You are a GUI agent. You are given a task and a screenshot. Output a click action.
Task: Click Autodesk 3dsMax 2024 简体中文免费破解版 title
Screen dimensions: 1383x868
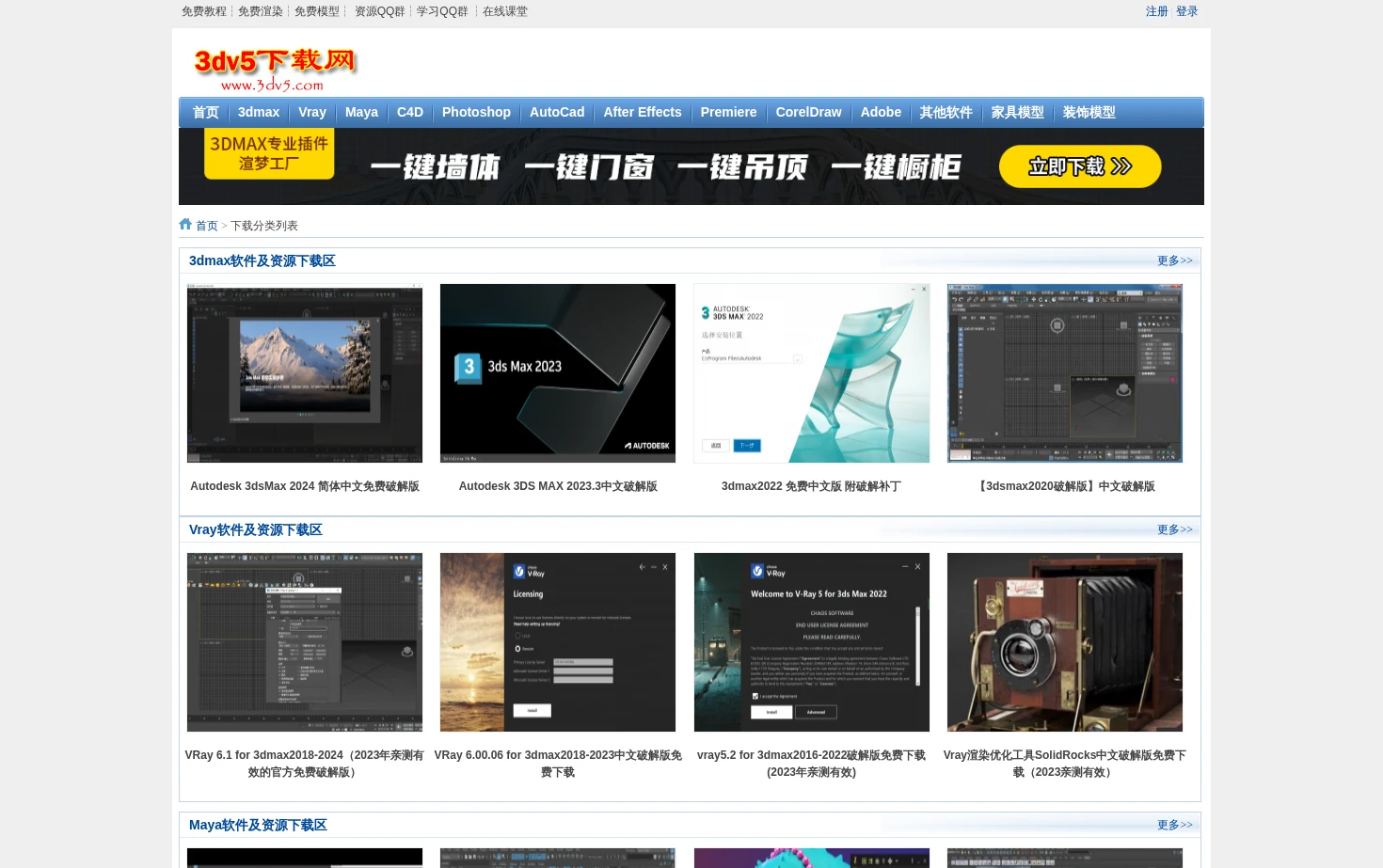click(305, 486)
